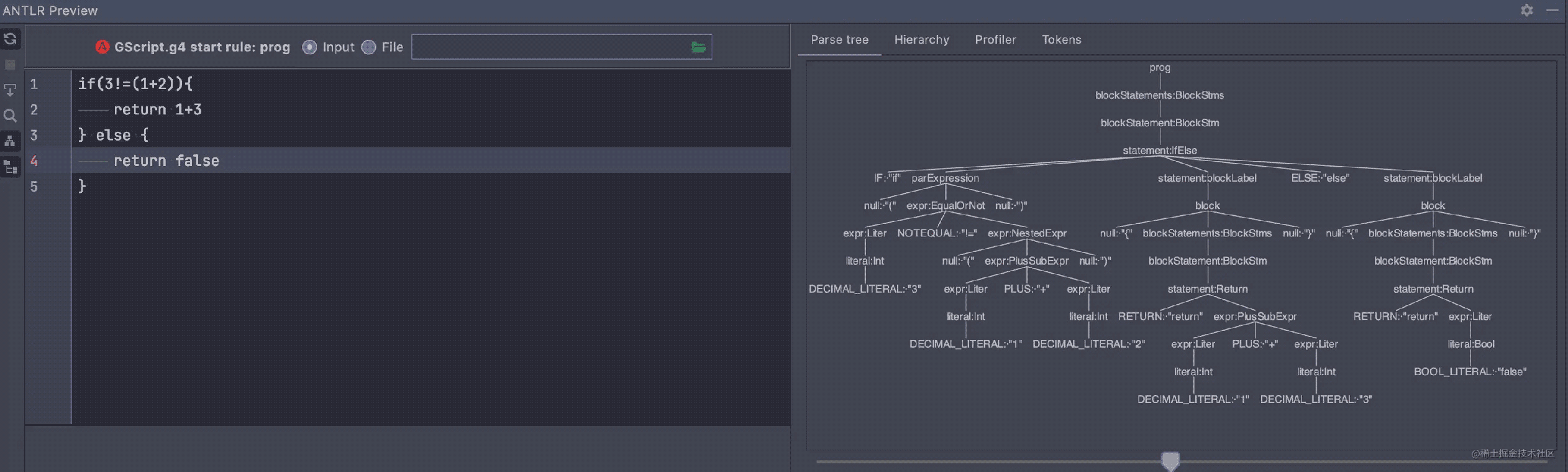This screenshot has height=472, width=1568.
Task: Click the green folder browse icon
Action: pyautogui.click(x=698, y=47)
